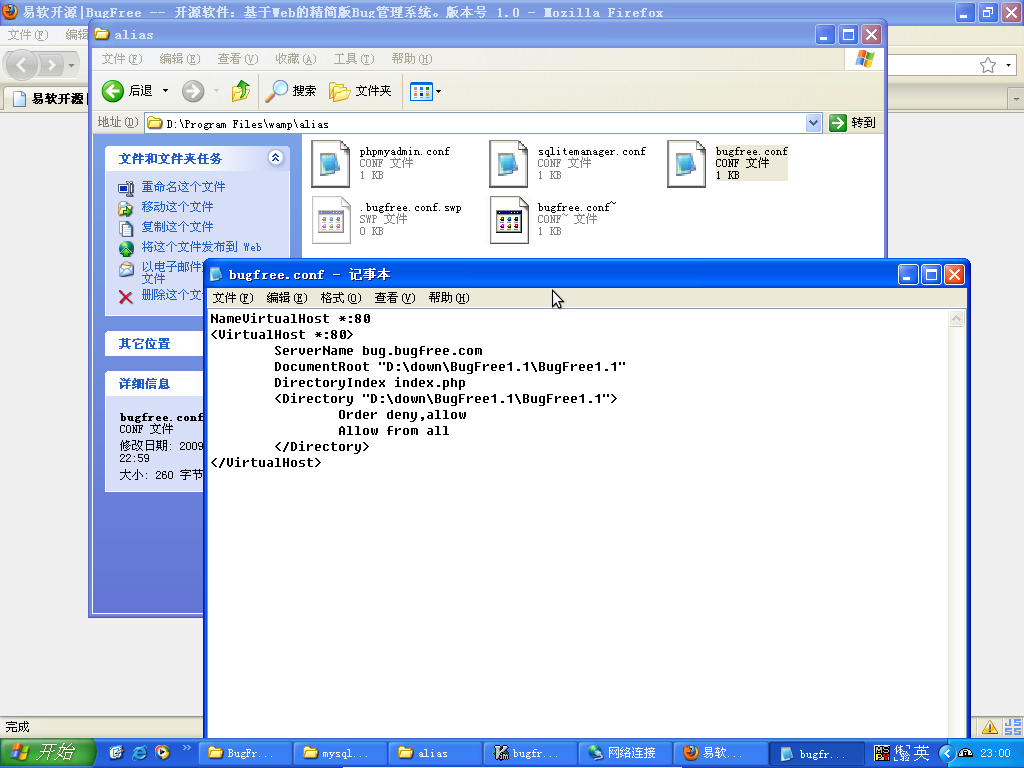
Task: Click the Views icon in Explorer toolbar
Action: [x=421, y=91]
